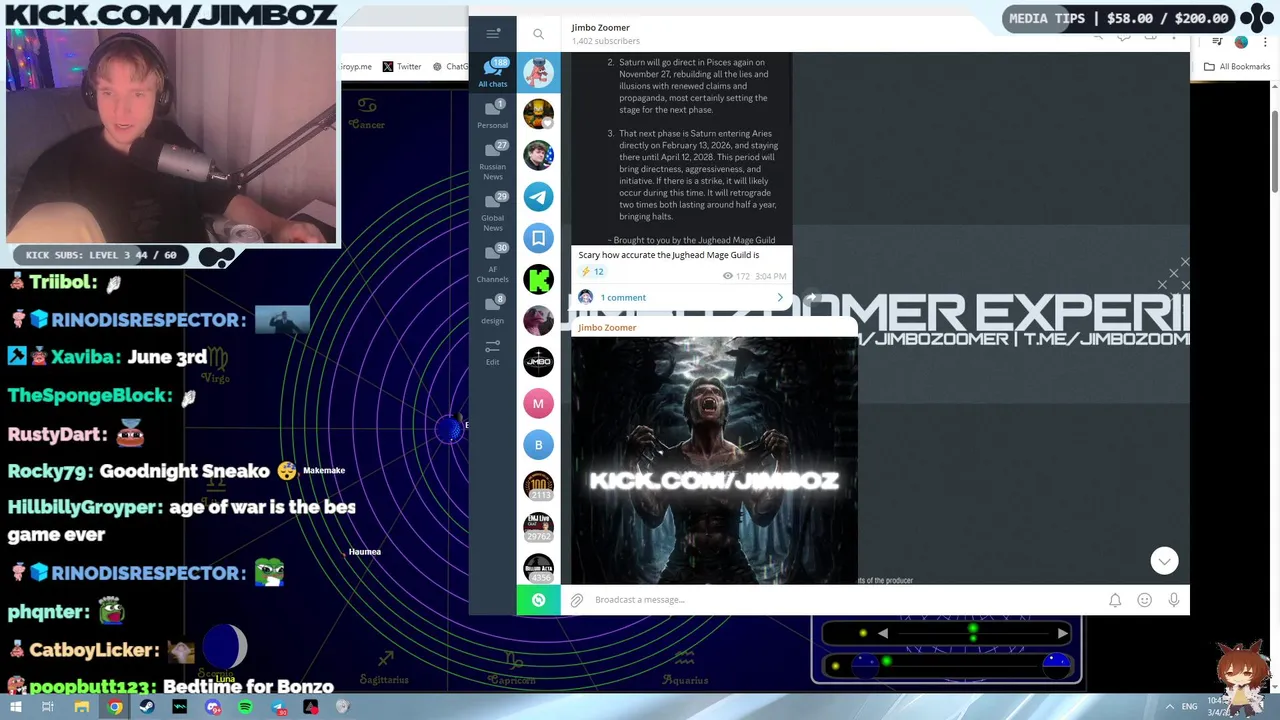The height and width of the screenshot is (720, 1280).
Task: Click the Jimbo Zoomer channel header title
Action: 600,27
